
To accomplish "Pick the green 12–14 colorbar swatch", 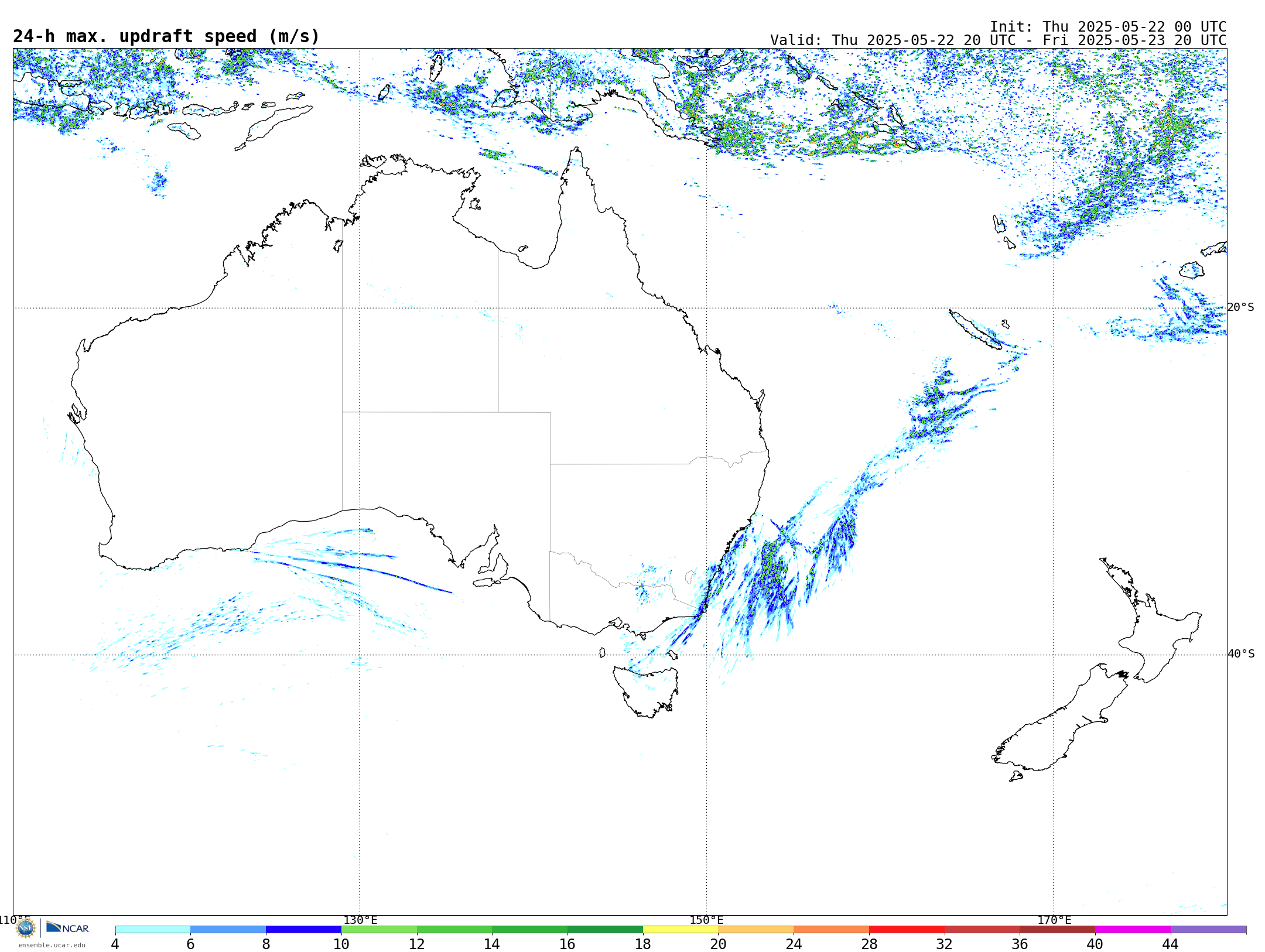I will tap(454, 930).
